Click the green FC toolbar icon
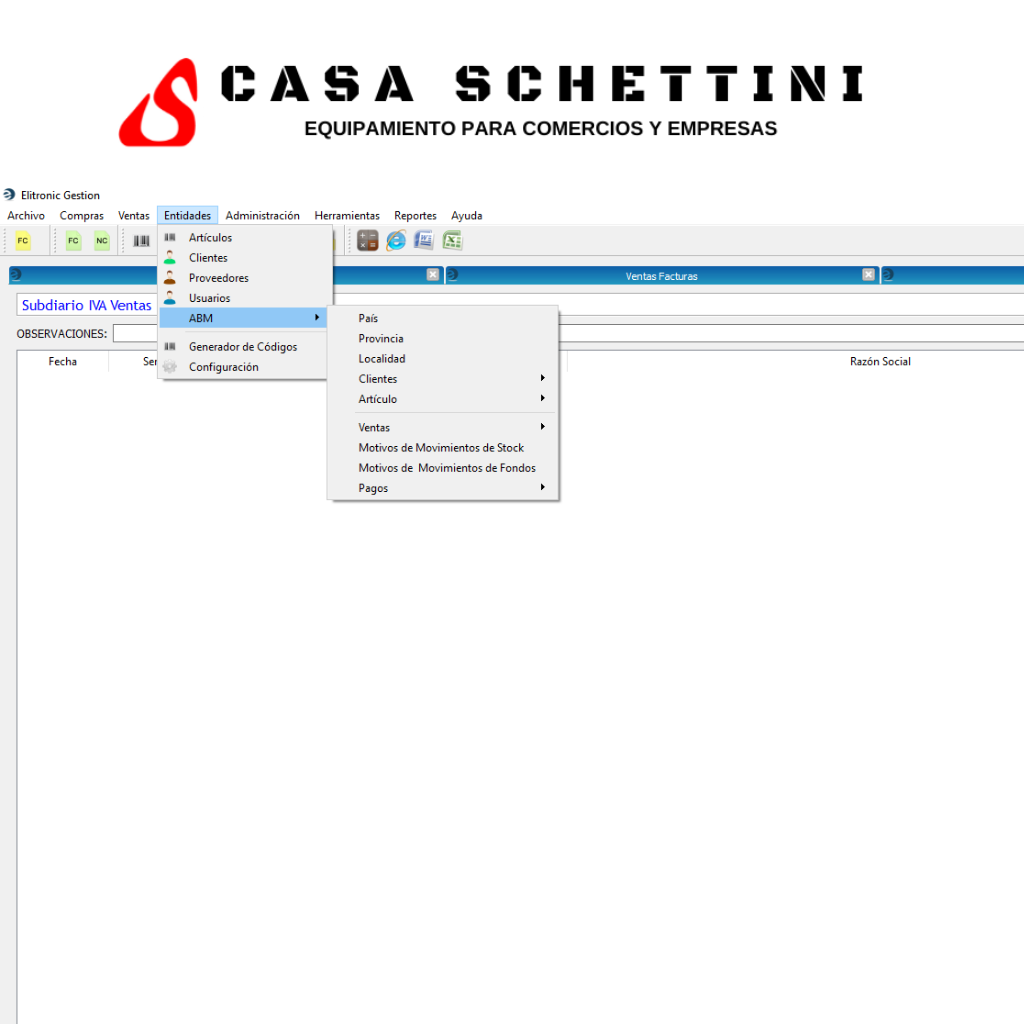The image size is (1024, 1024). [73, 240]
